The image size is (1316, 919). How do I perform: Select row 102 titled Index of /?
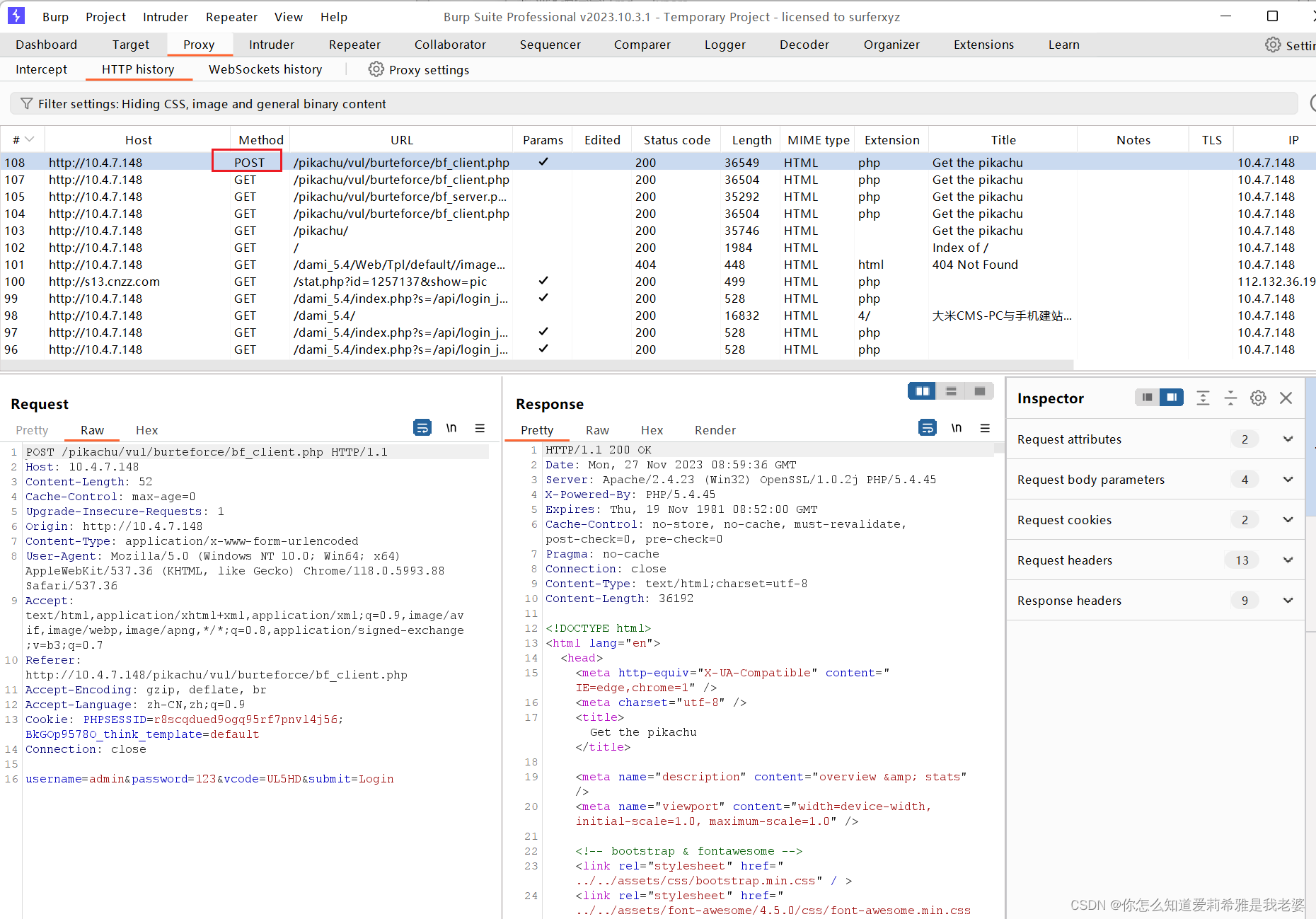point(658,248)
